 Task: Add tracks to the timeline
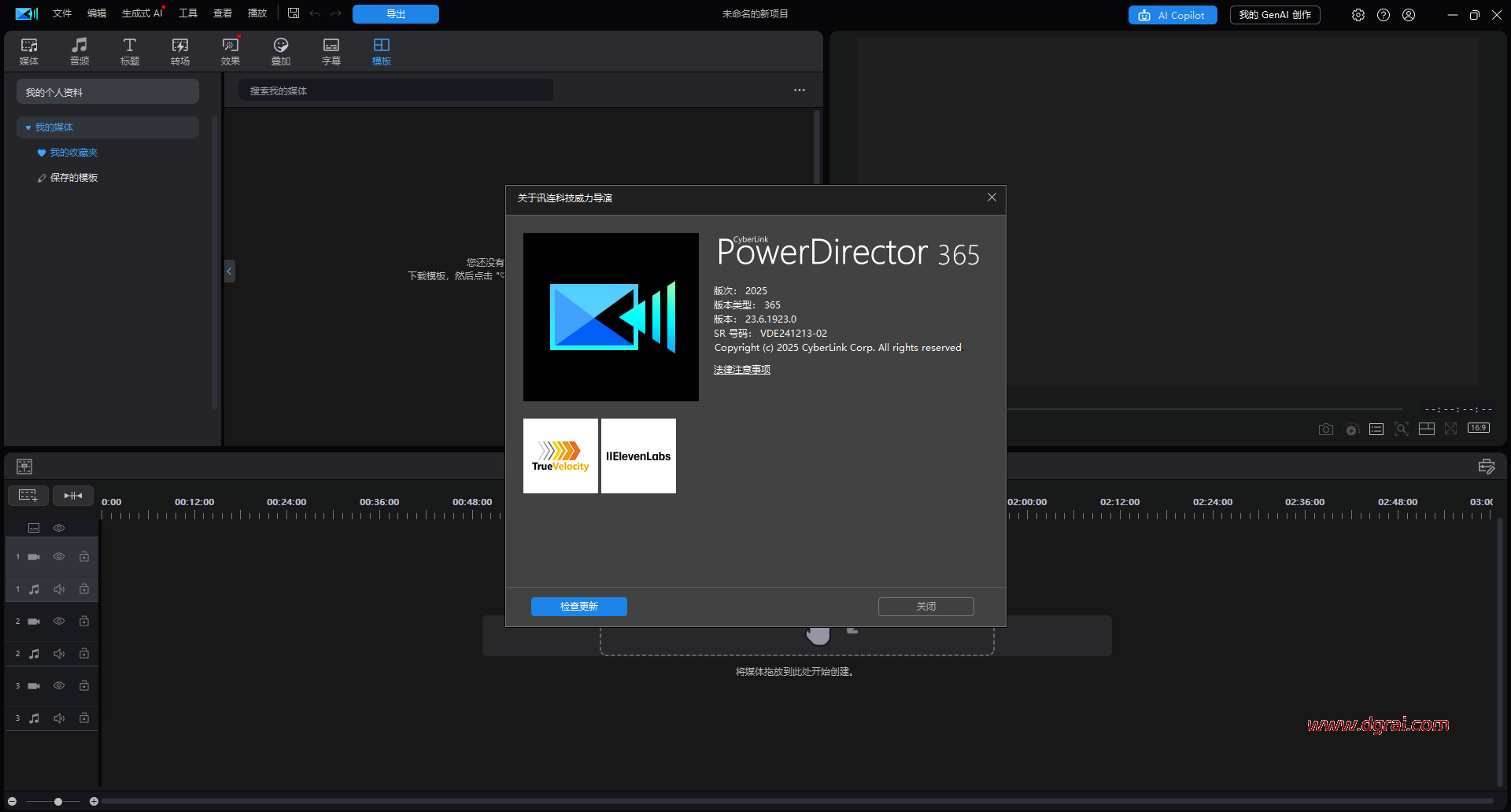pos(28,496)
